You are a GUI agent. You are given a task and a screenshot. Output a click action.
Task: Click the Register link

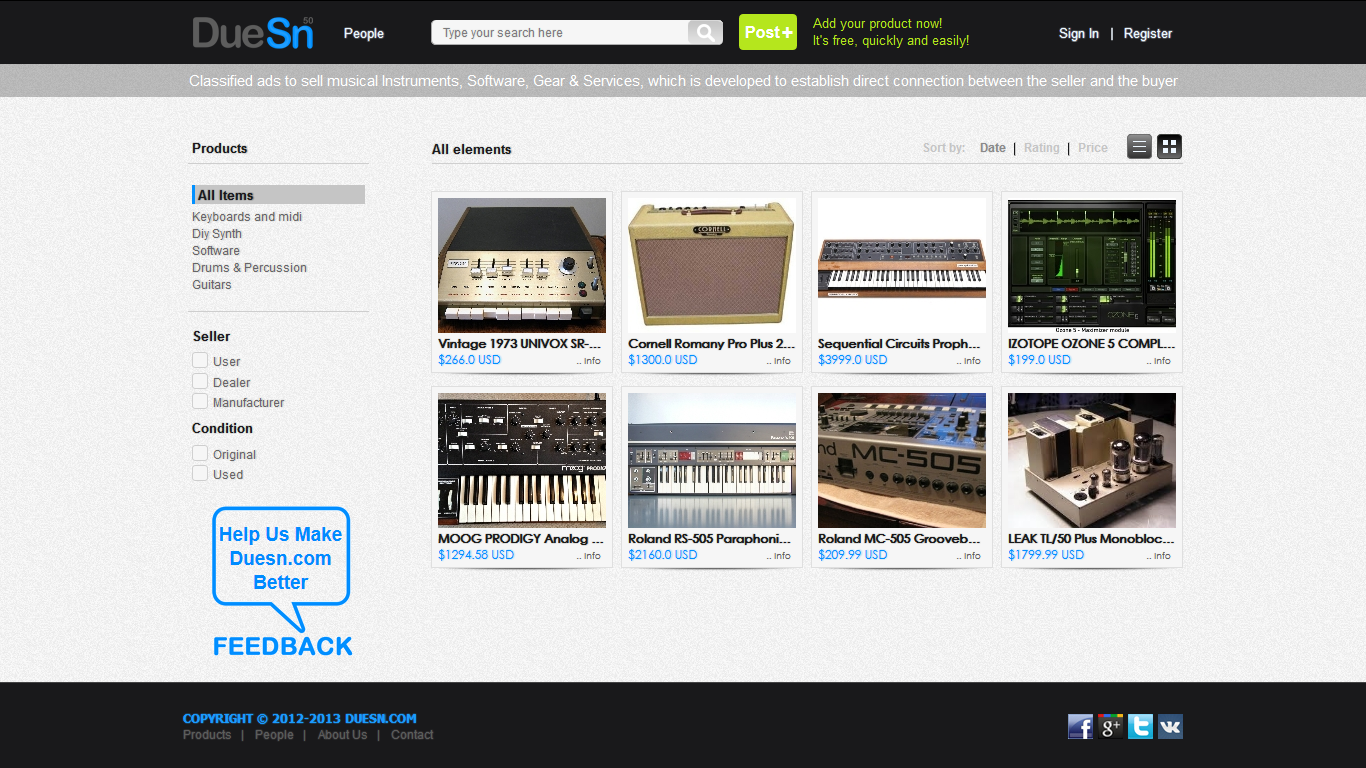point(1148,33)
